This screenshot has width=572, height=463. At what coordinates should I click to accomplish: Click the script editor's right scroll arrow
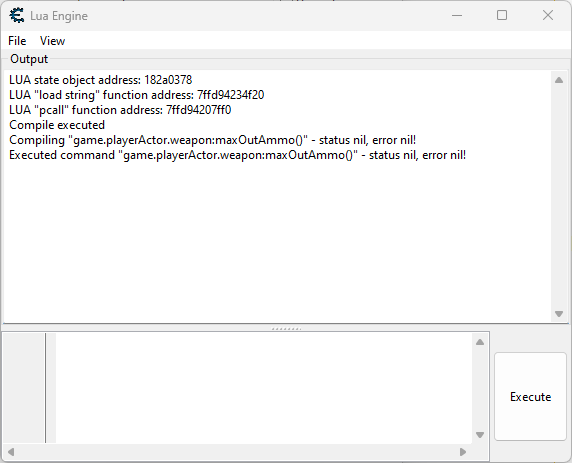pyautogui.click(x=463, y=452)
